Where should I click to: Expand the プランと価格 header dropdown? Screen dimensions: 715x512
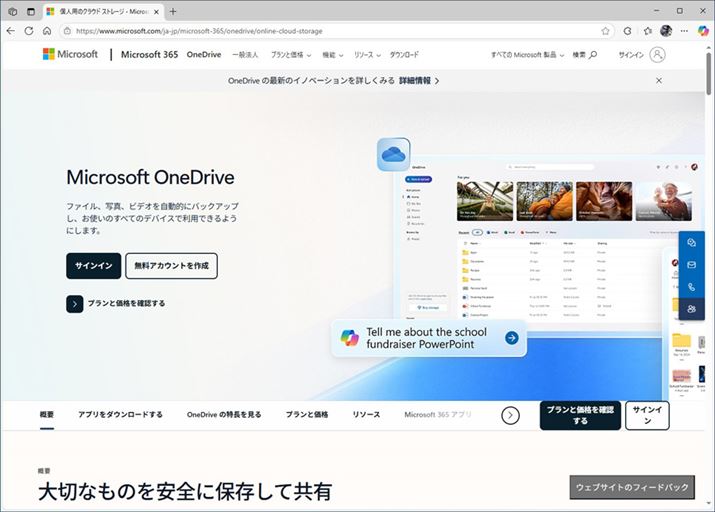pos(291,55)
